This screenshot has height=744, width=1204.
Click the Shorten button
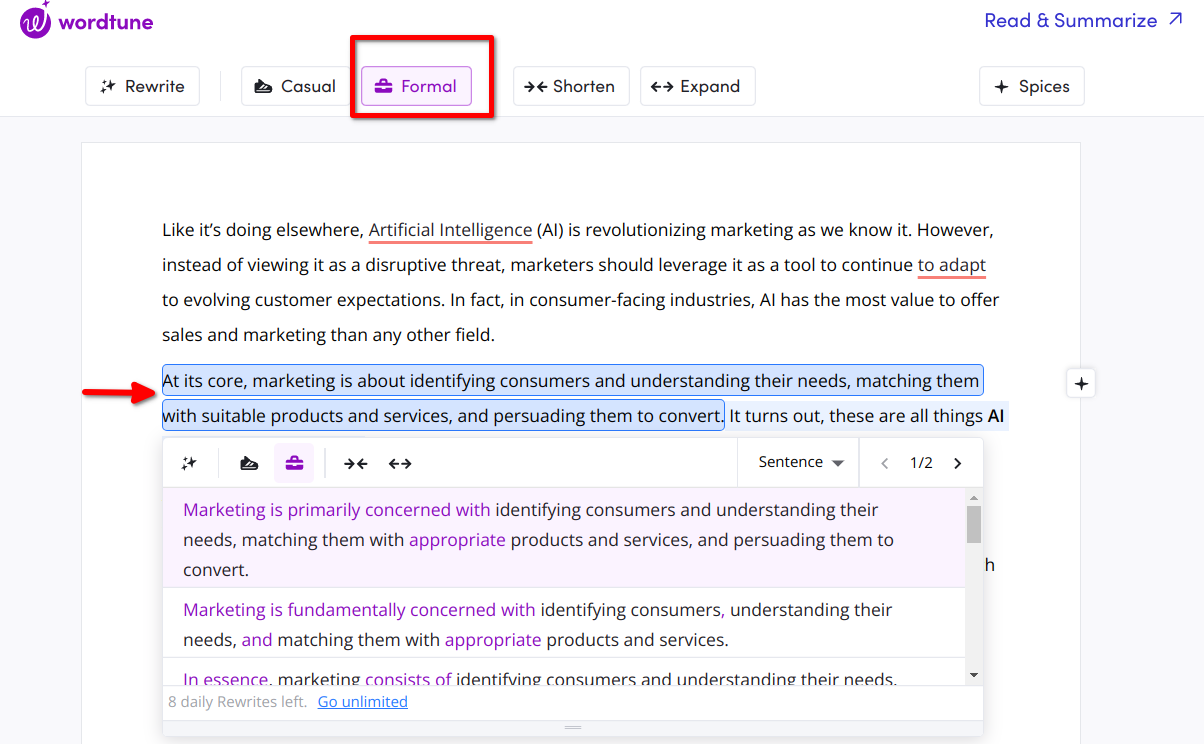pyautogui.click(x=571, y=86)
